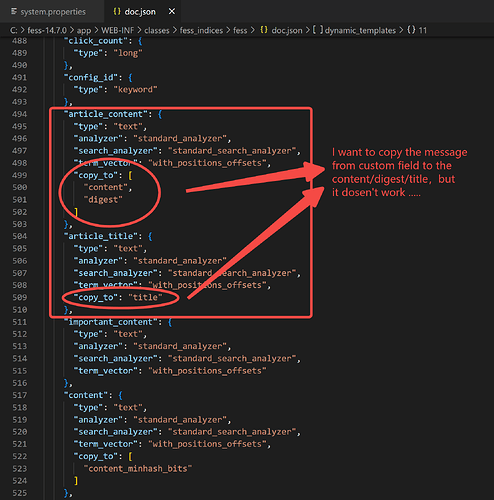The width and height of the screenshot is (494, 500).
Task: Open WEB-INF breadcrumb segment
Action: pyautogui.click(x=118, y=31)
